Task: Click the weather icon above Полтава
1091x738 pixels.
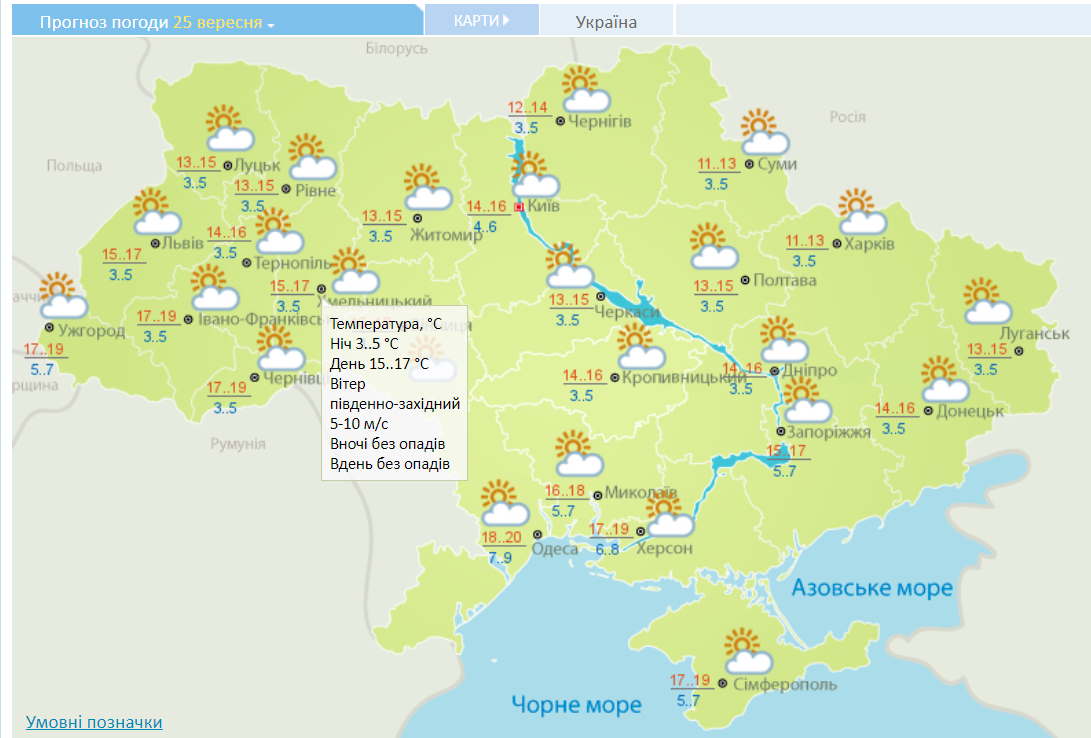Action: (713, 247)
